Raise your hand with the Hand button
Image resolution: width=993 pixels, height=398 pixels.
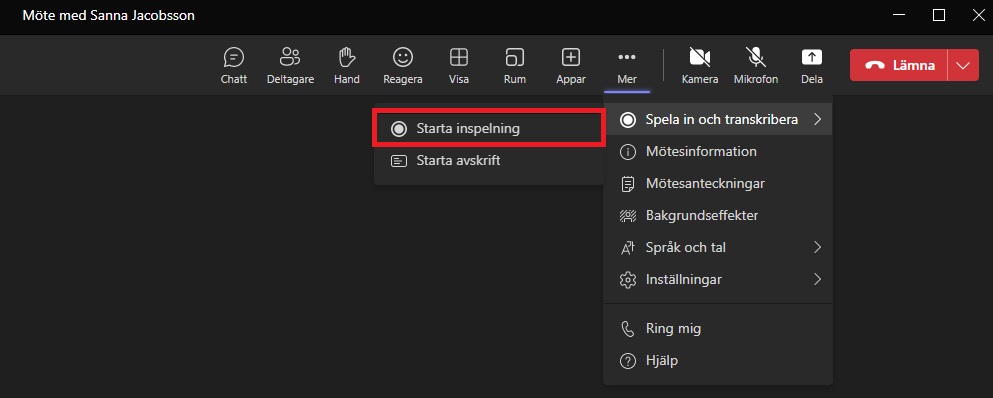pos(346,66)
